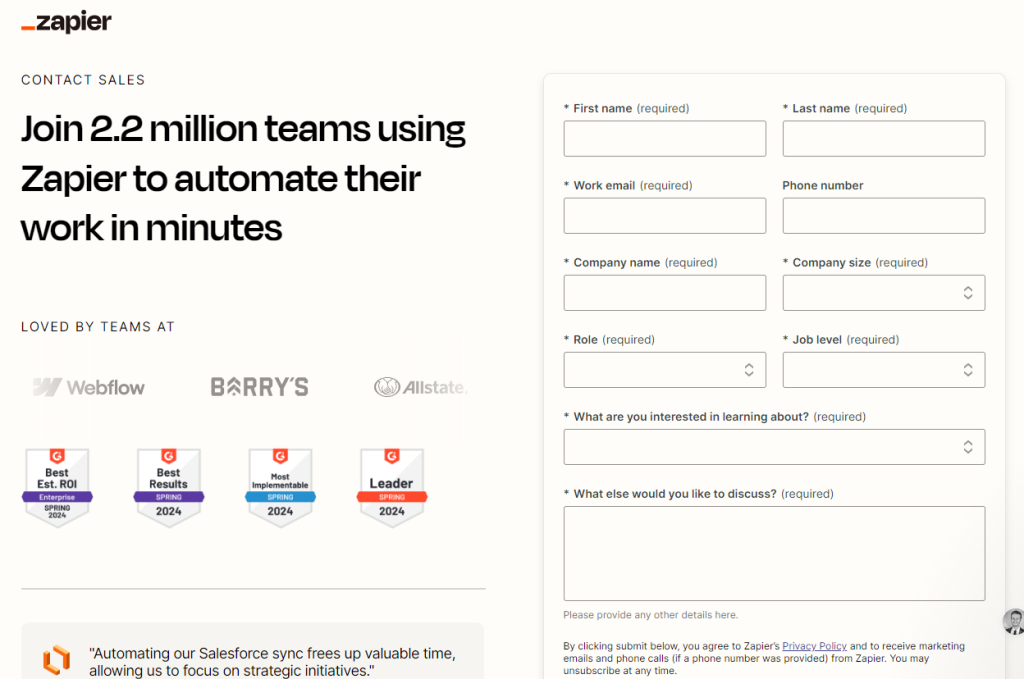Click the G2 Most Implementable badge
This screenshot has width=1024, height=679.
[280, 487]
